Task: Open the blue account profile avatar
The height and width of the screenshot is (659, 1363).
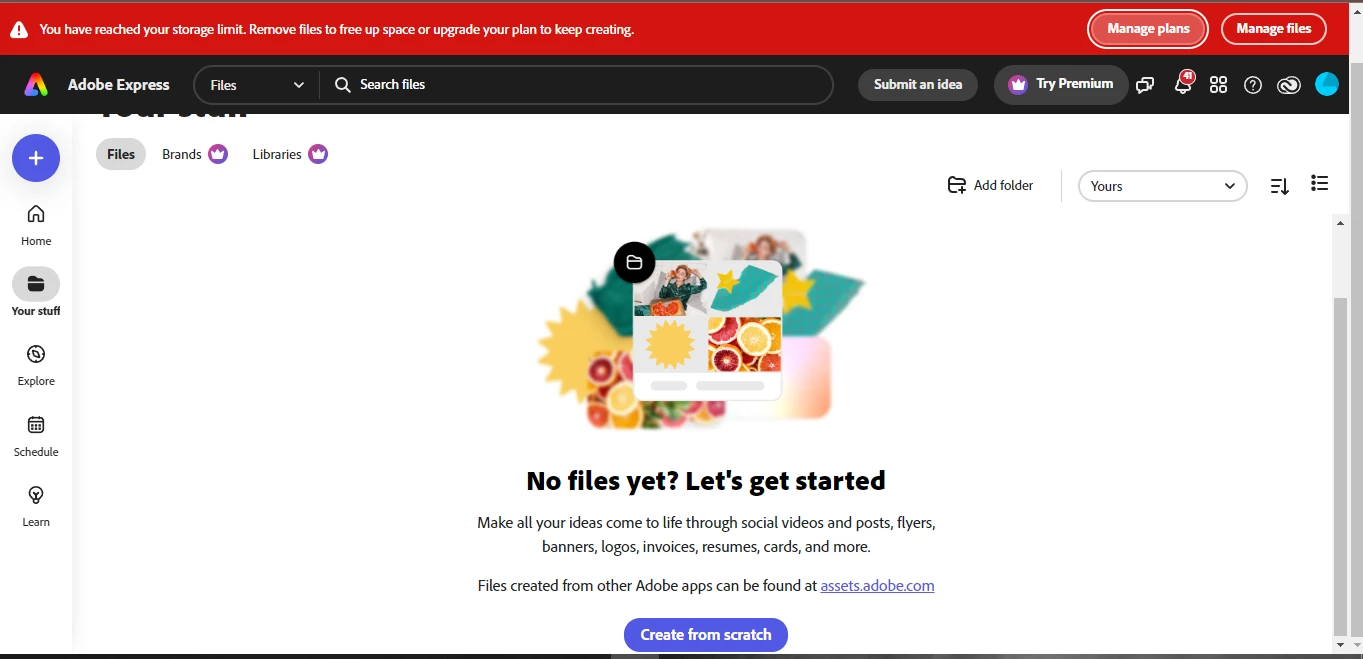Action: coord(1326,84)
